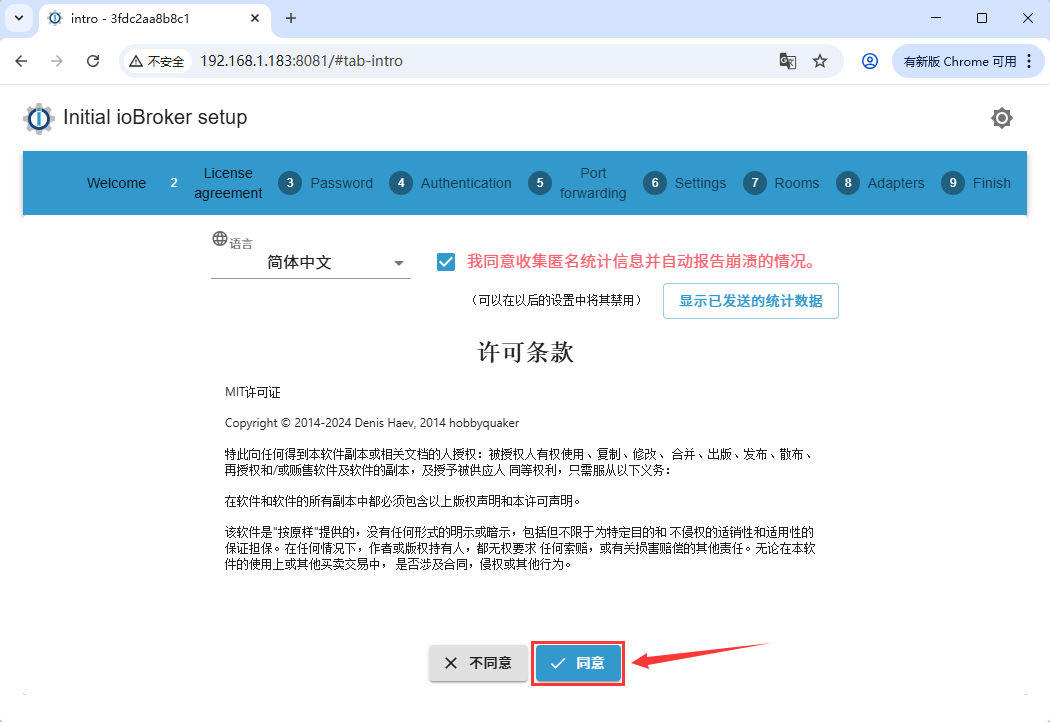The height and width of the screenshot is (722, 1050).
Task: Toggle the theme icon at top right
Action: pos(1001,118)
